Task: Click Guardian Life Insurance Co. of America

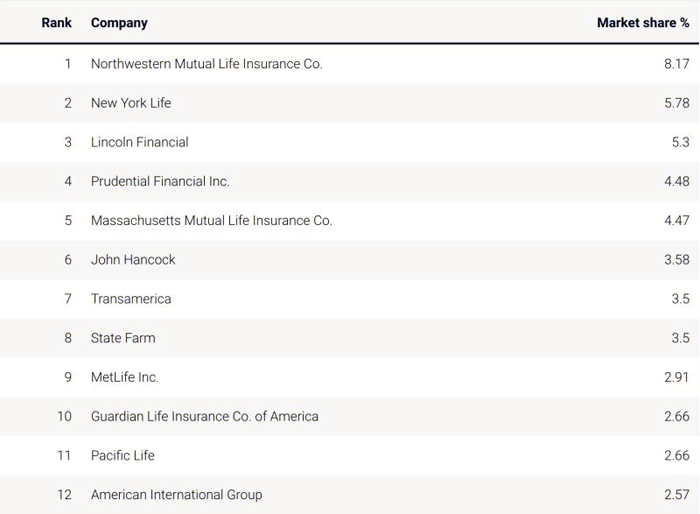Action: point(204,416)
